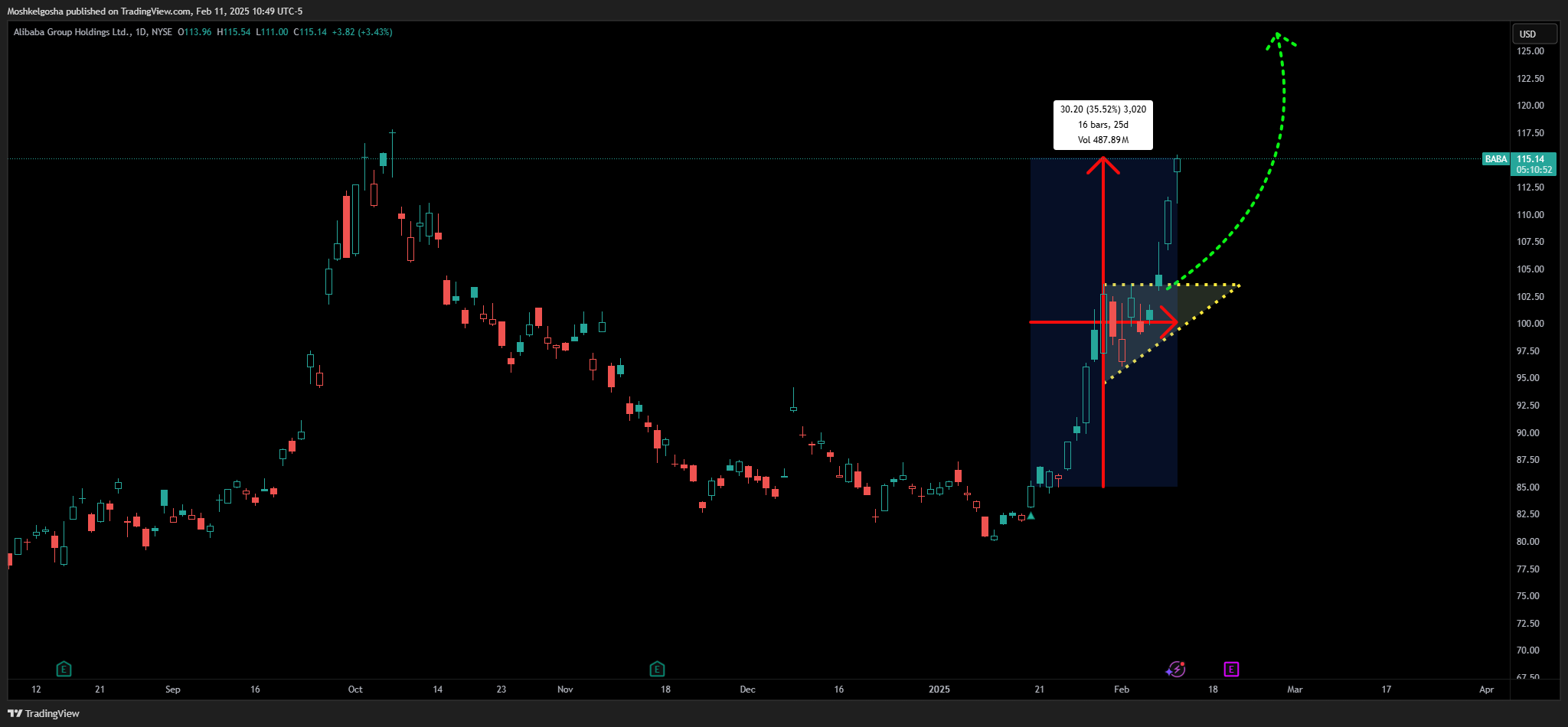Click the Apr label on the time axis
The image size is (1568, 727).
pos(1486,690)
